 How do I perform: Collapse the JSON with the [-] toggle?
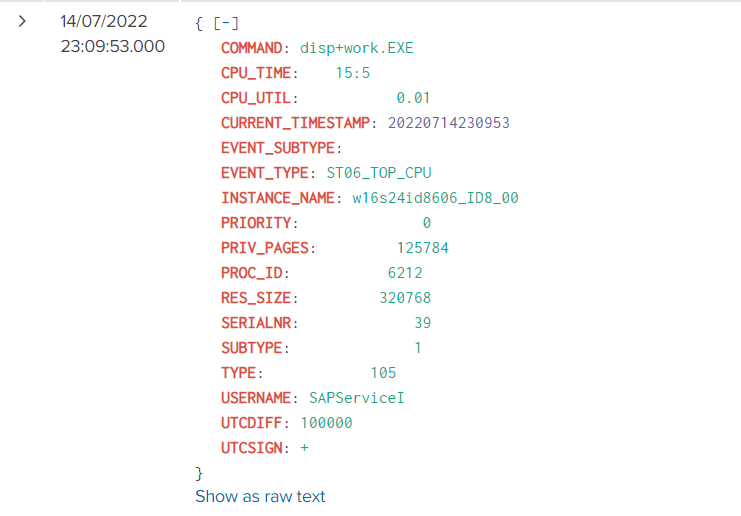[225, 22]
